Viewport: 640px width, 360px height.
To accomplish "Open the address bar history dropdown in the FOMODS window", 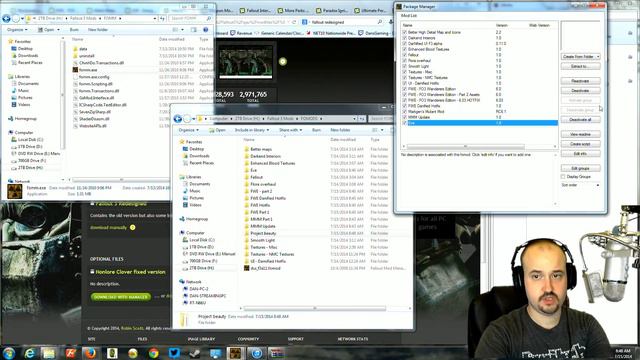I will pos(354,119).
